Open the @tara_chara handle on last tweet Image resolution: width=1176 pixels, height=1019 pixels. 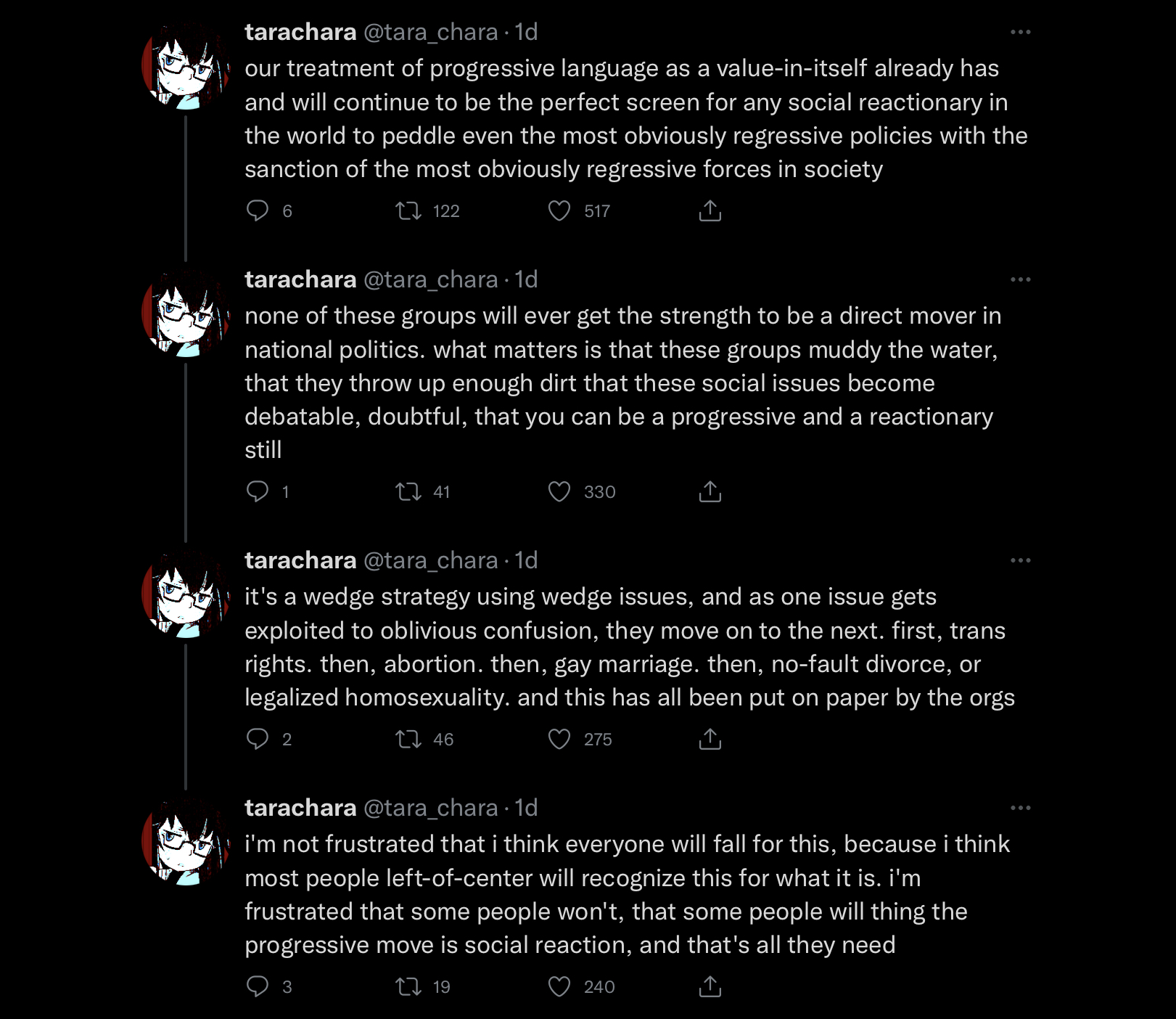coord(431,808)
